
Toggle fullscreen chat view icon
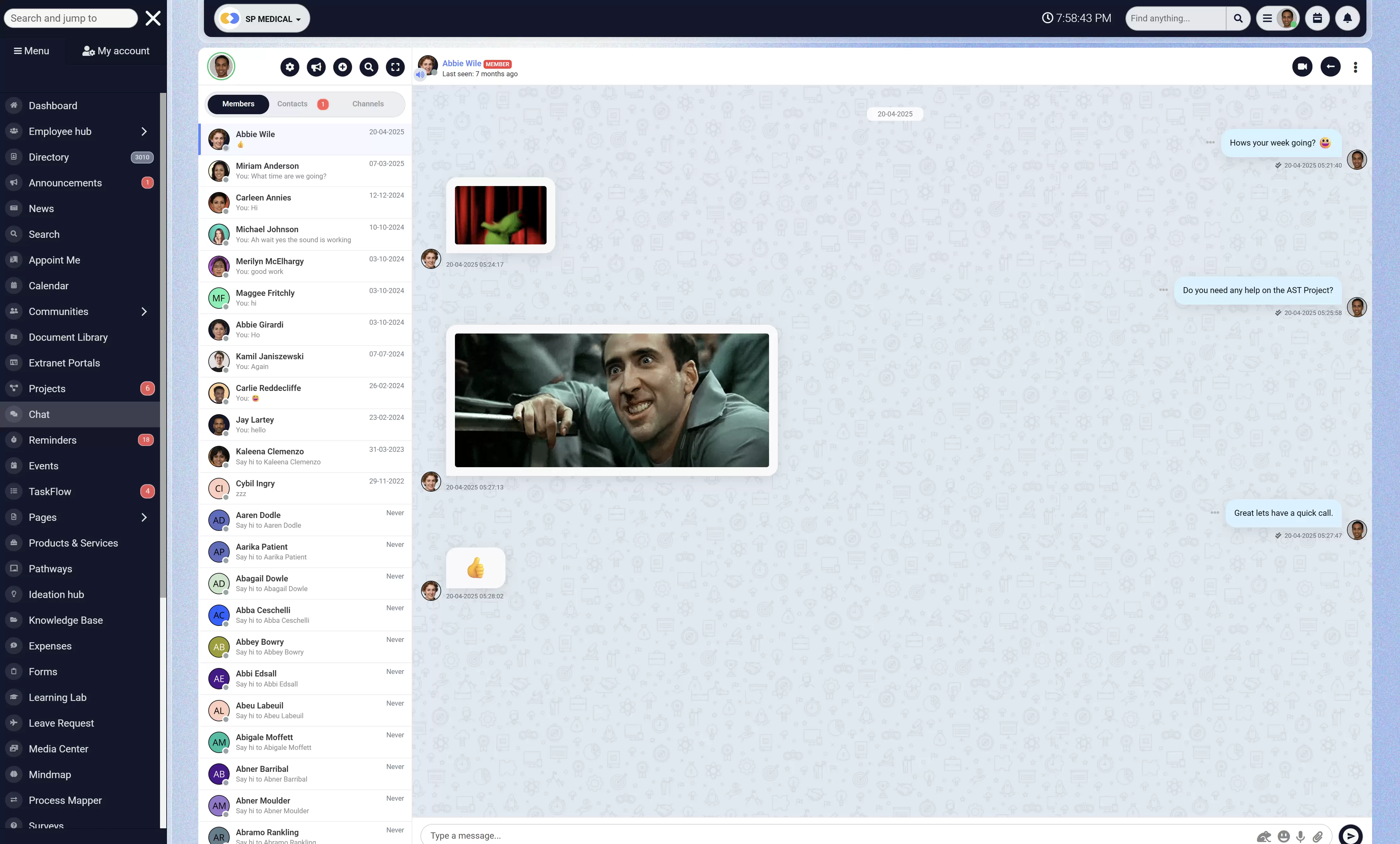tap(395, 67)
